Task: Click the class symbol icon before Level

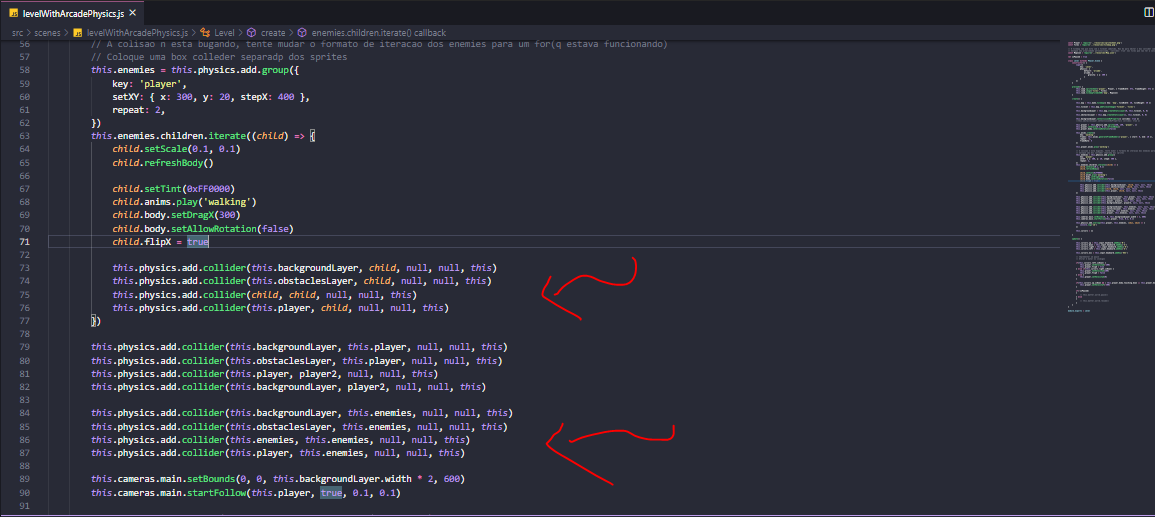Action: pos(206,33)
